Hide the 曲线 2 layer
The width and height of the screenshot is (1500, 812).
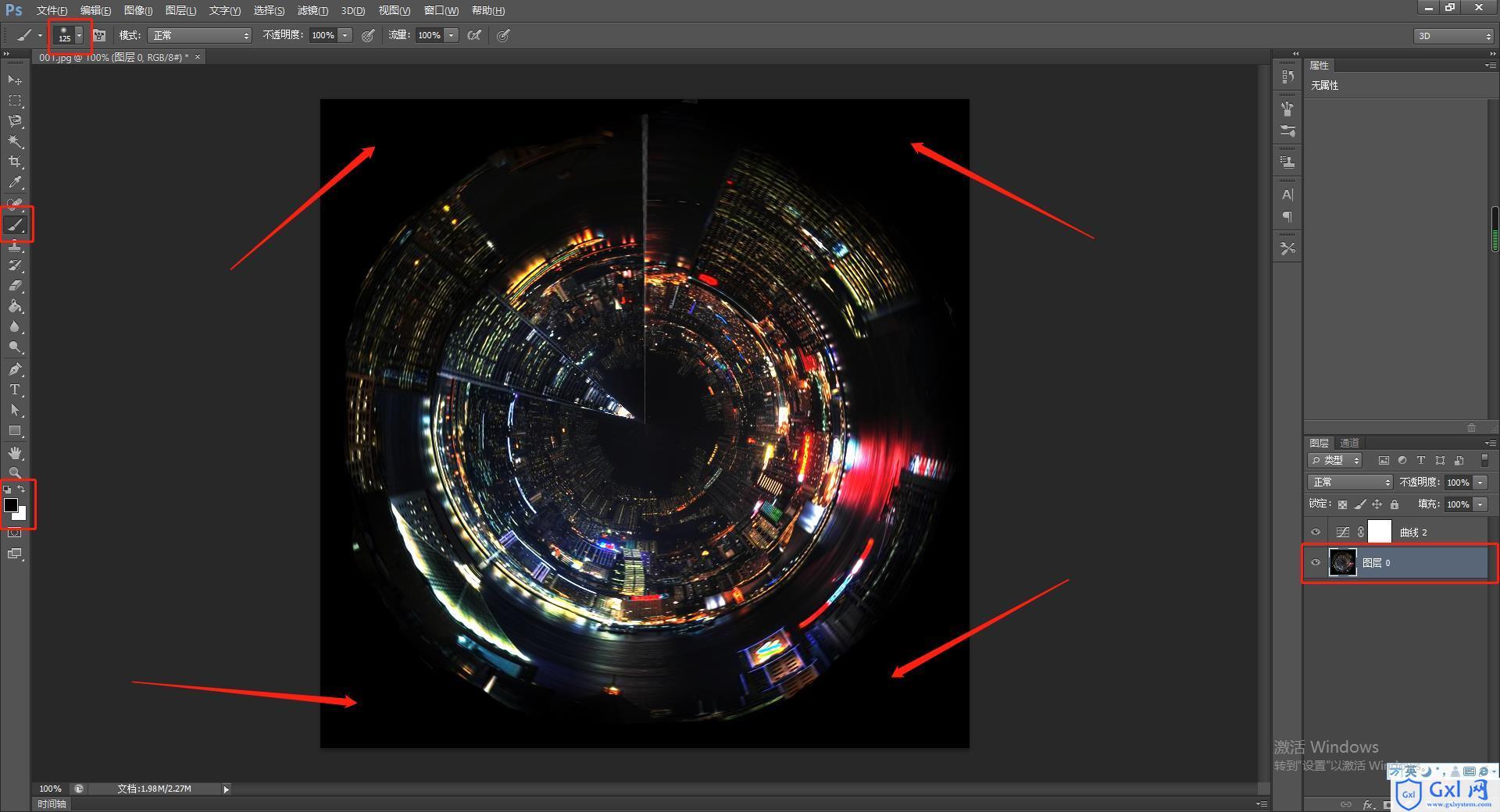coord(1316,532)
